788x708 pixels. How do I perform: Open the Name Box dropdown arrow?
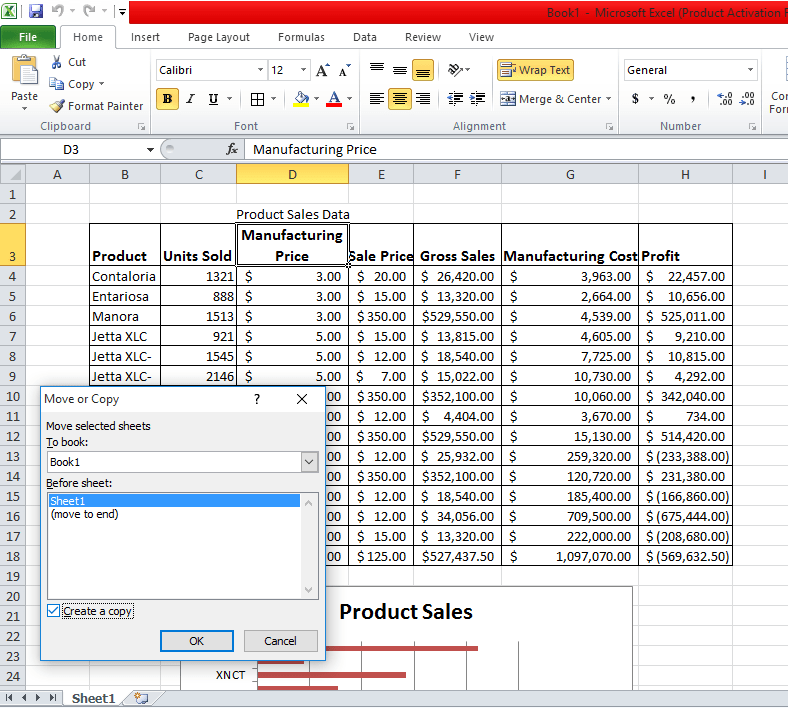click(x=150, y=150)
